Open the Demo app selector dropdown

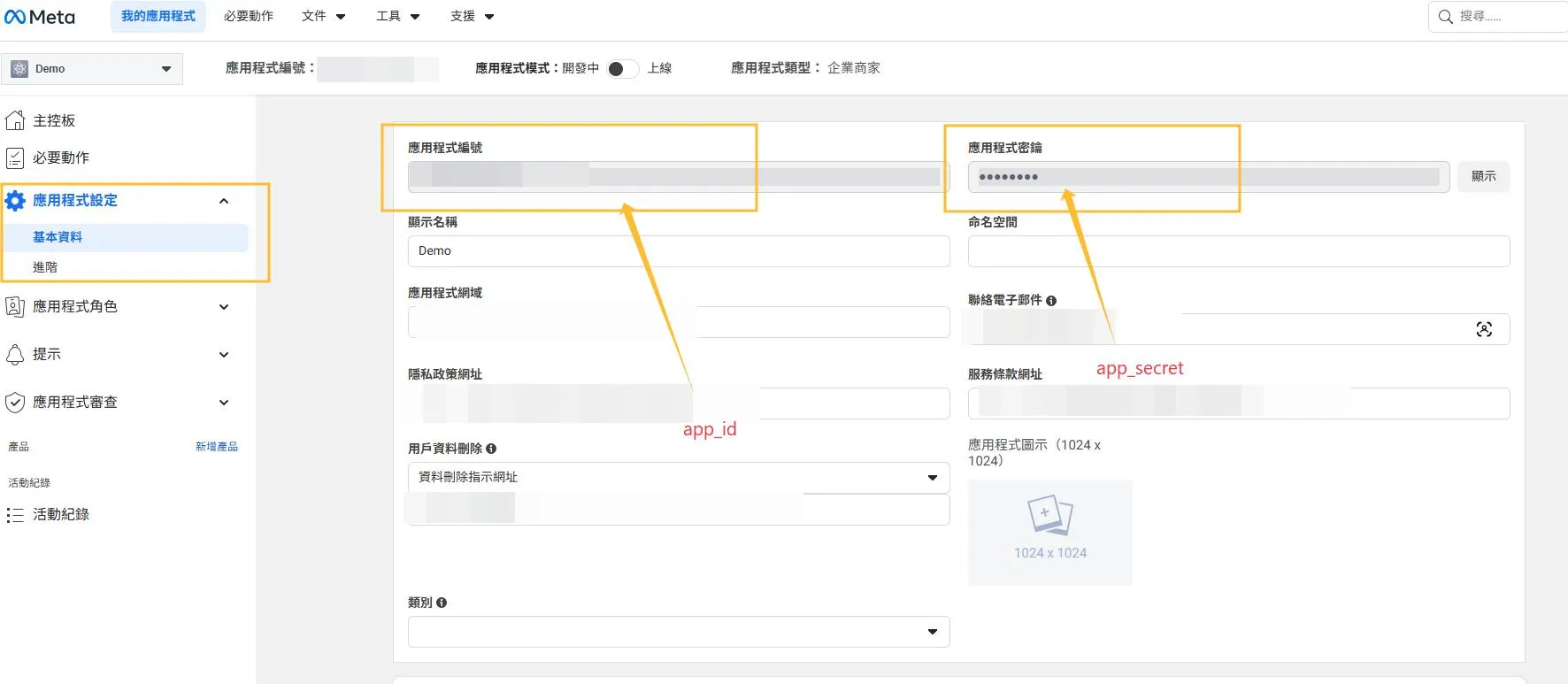[x=92, y=69]
